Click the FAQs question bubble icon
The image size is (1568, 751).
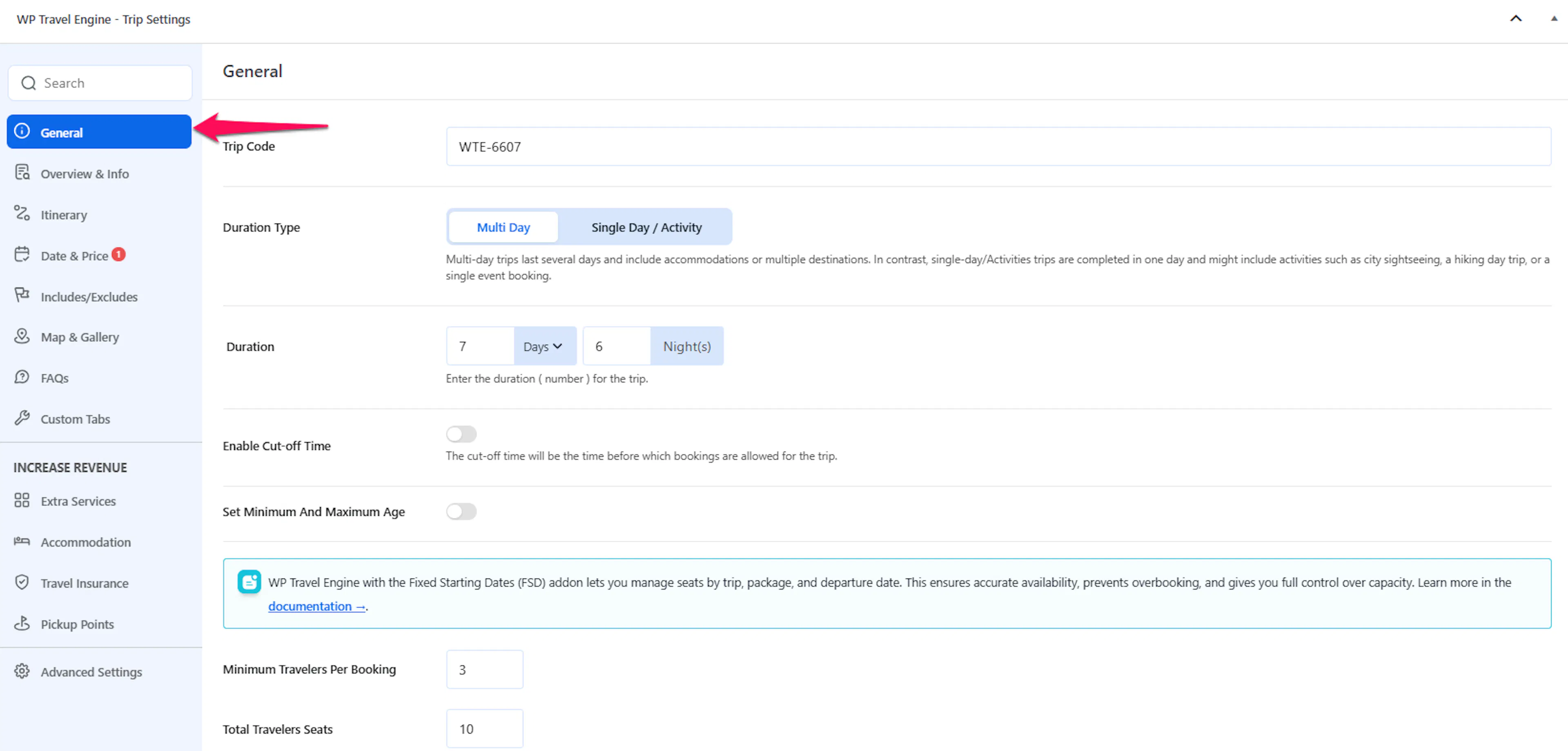tap(22, 377)
